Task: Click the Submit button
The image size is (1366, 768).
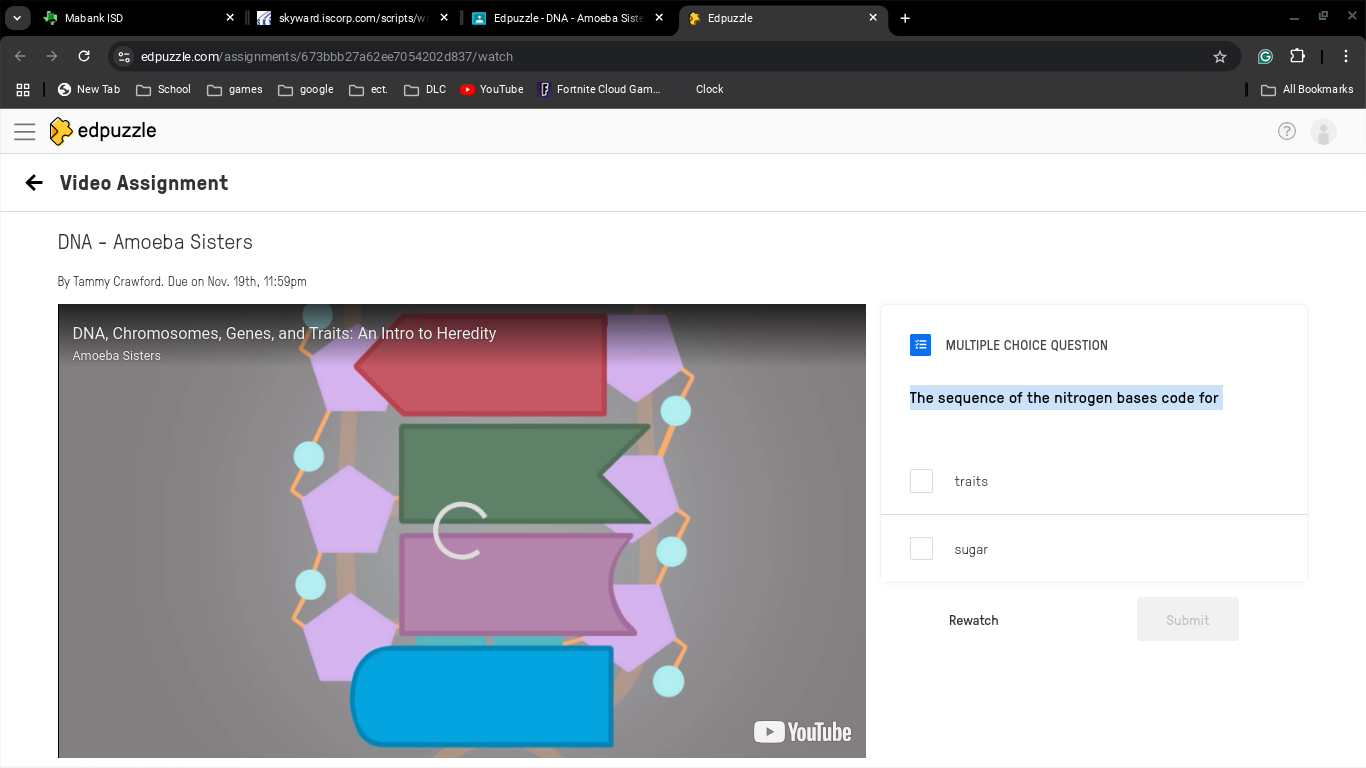Action: coord(1188,620)
